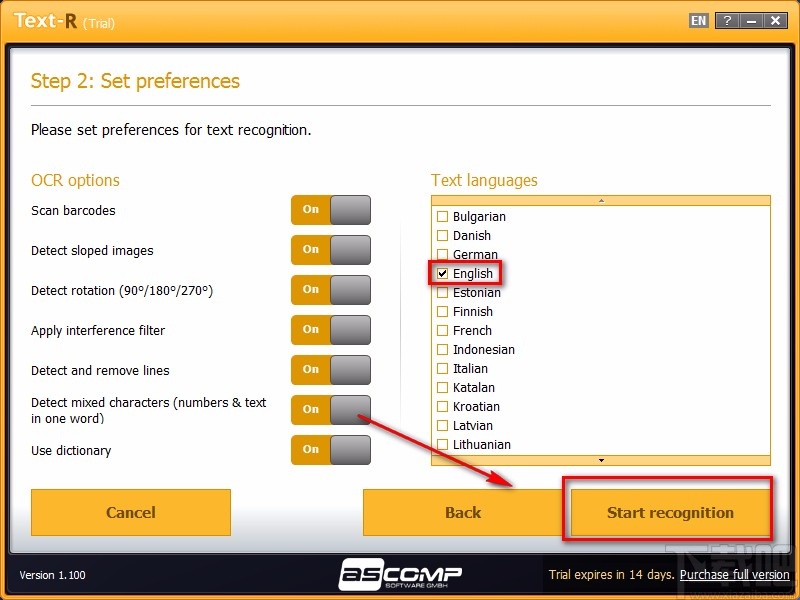This screenshot has height=600, width=800.
Task: Toggle the Scan barcodes switch
Action: (x=331, y=210)
